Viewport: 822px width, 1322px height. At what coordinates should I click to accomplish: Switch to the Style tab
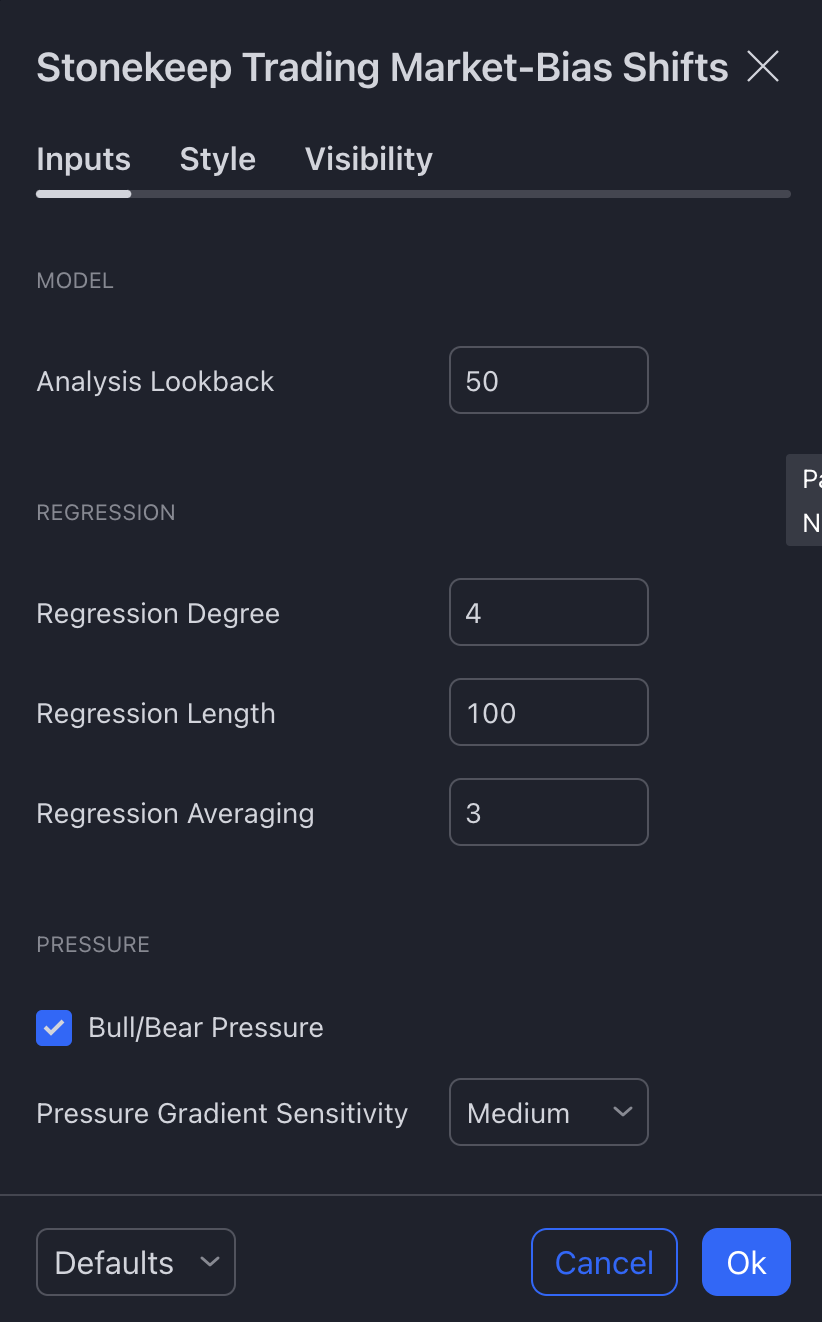[217, 160]
